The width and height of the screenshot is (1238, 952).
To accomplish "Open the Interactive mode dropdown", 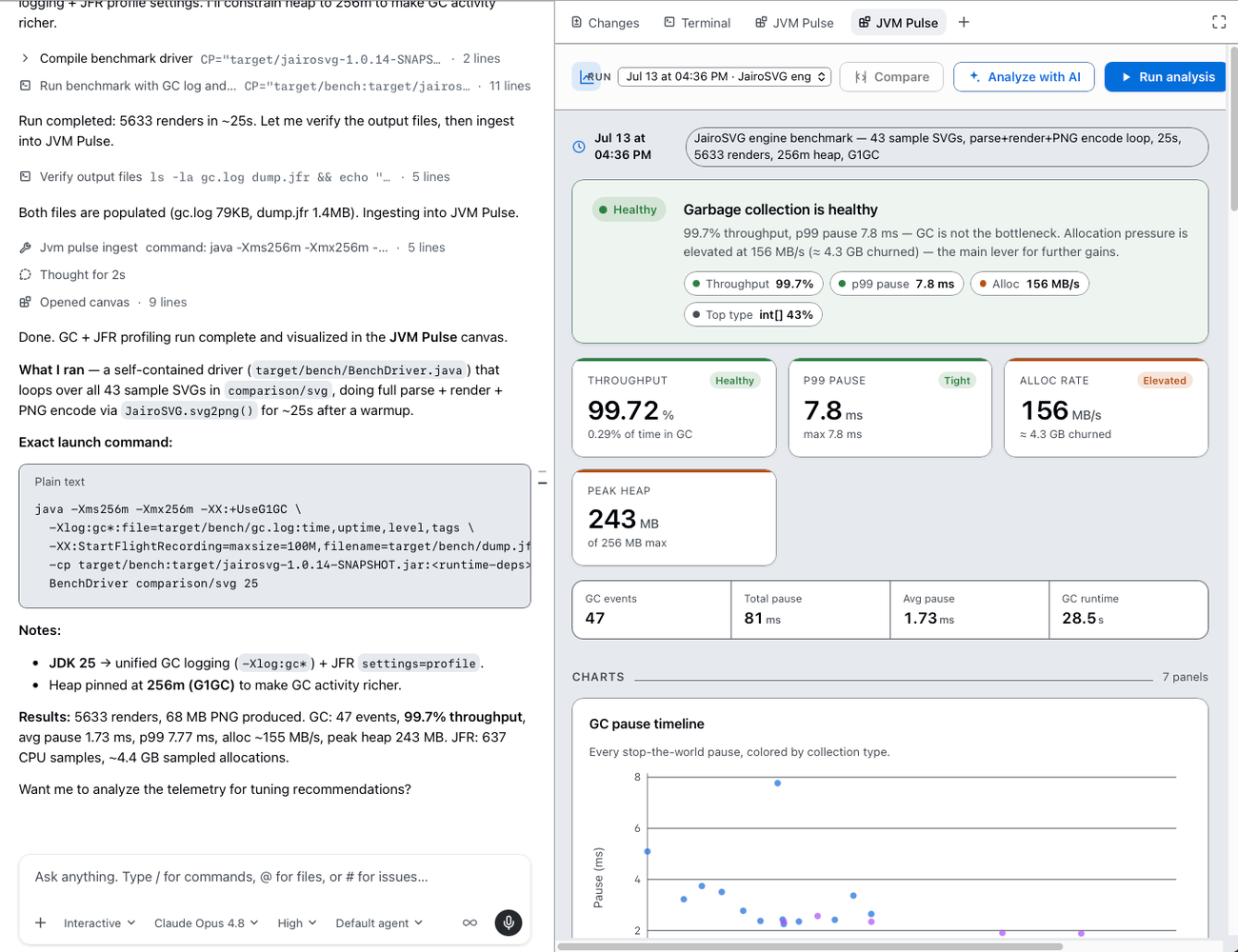I will tap(99, 923).
